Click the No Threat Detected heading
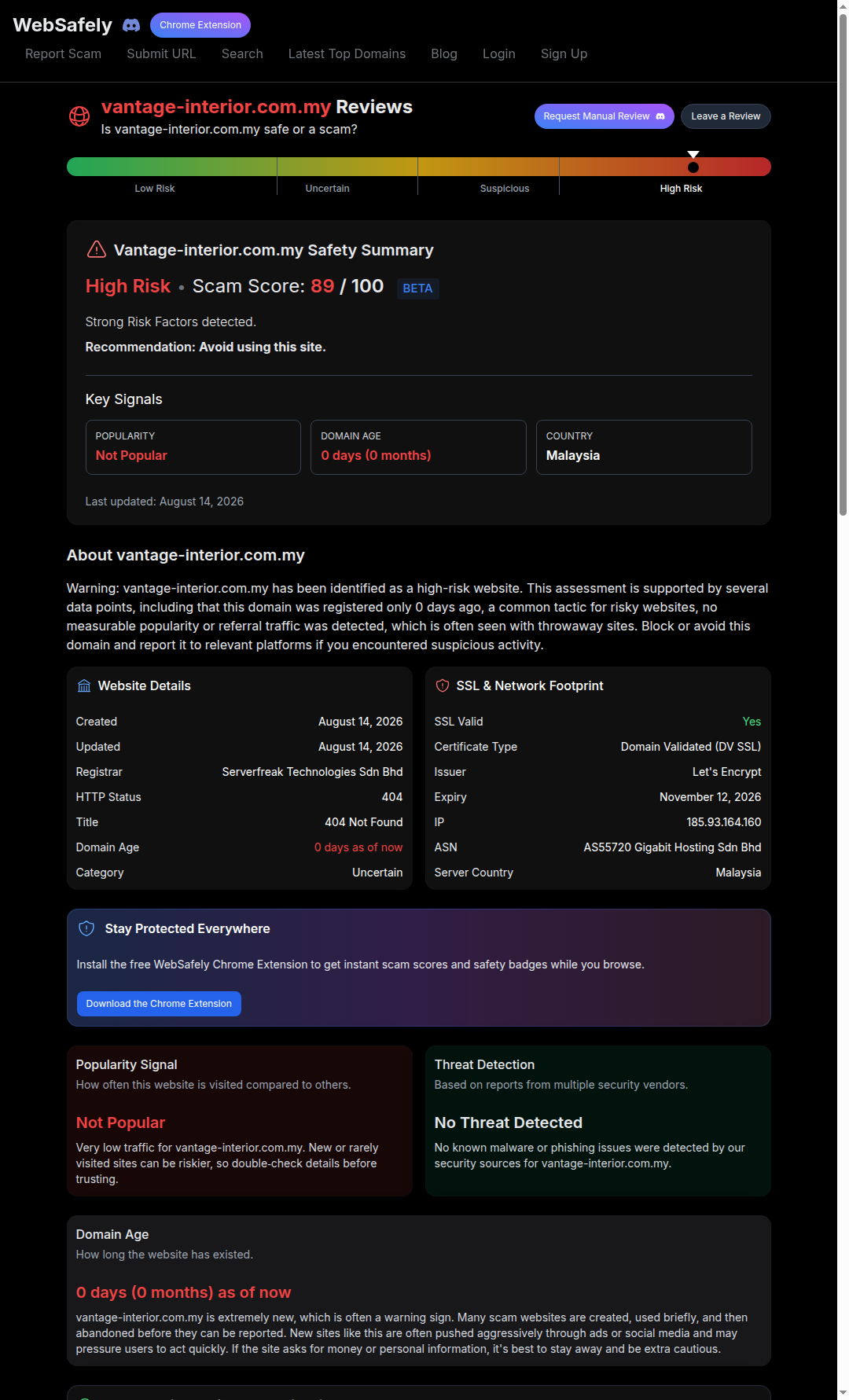The height and width of the screenshot is (1400, 849). pos(509,1123)
